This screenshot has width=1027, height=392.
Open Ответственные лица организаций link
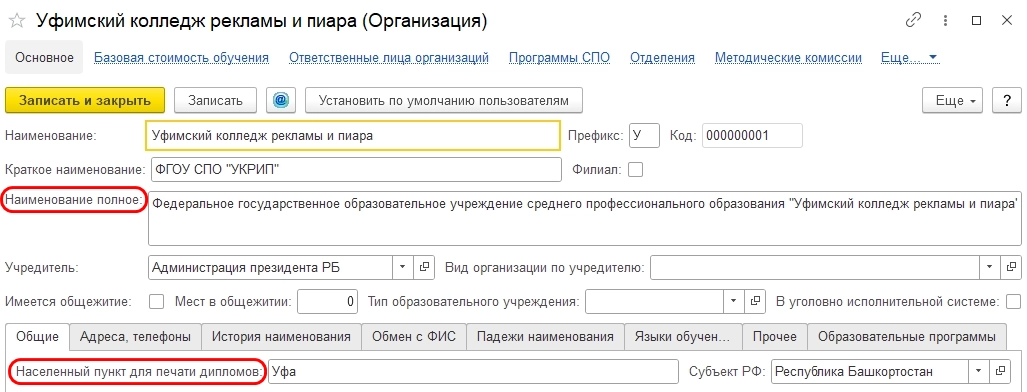(x=389, y=58)
